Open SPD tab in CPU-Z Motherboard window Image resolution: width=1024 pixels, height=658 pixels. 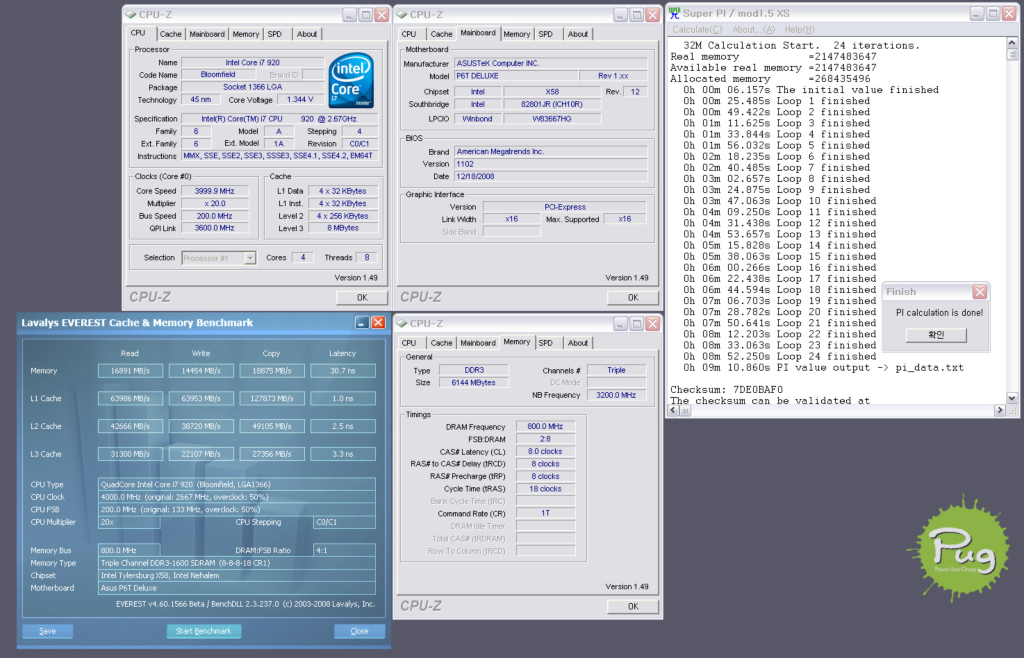pyautogui.click(x=546, y=34)
